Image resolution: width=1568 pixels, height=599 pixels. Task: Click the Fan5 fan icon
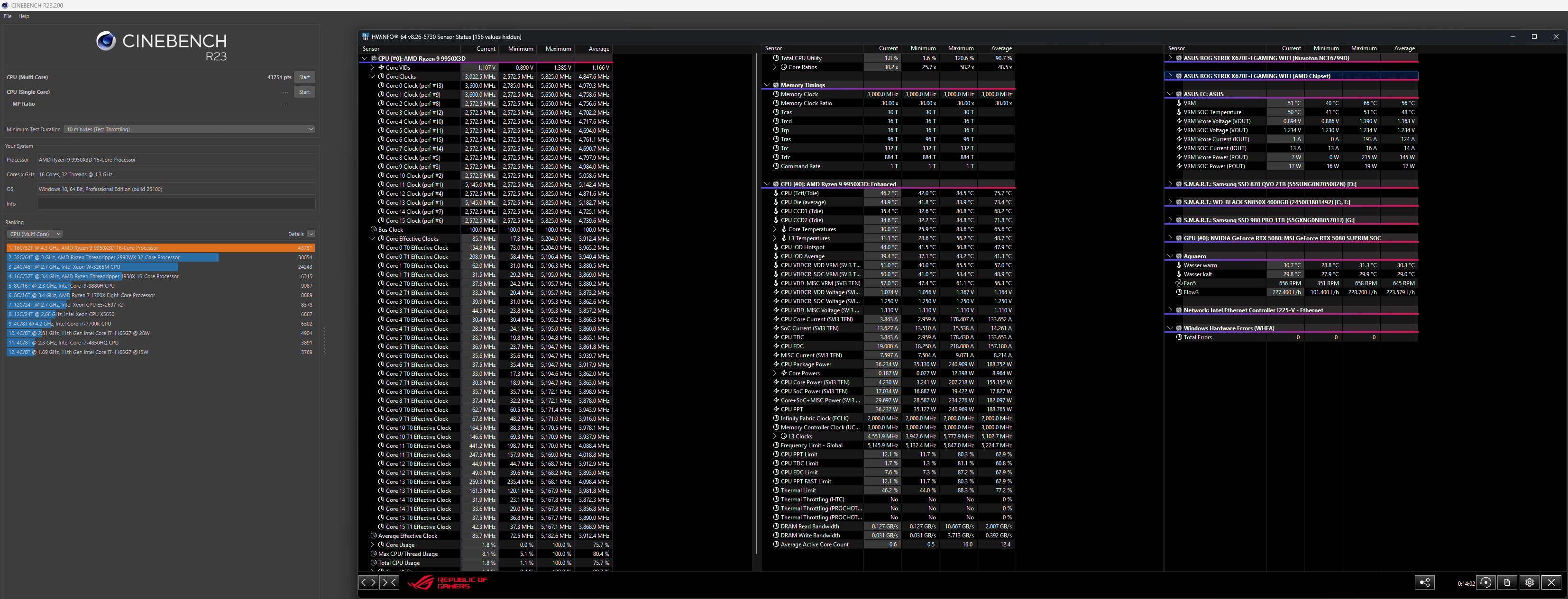1179,283
